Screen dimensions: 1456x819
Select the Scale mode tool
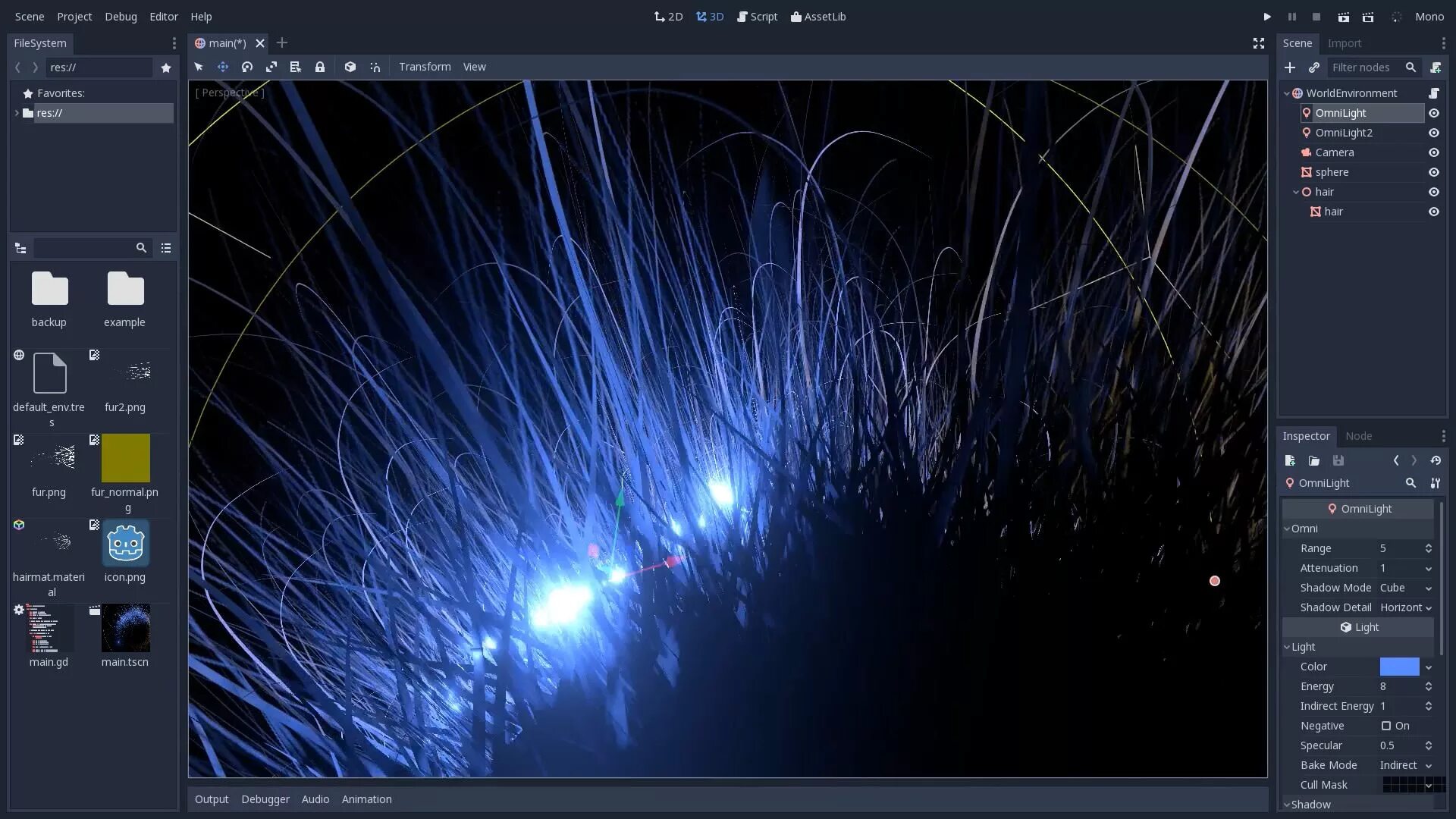[x=271, y=67]
